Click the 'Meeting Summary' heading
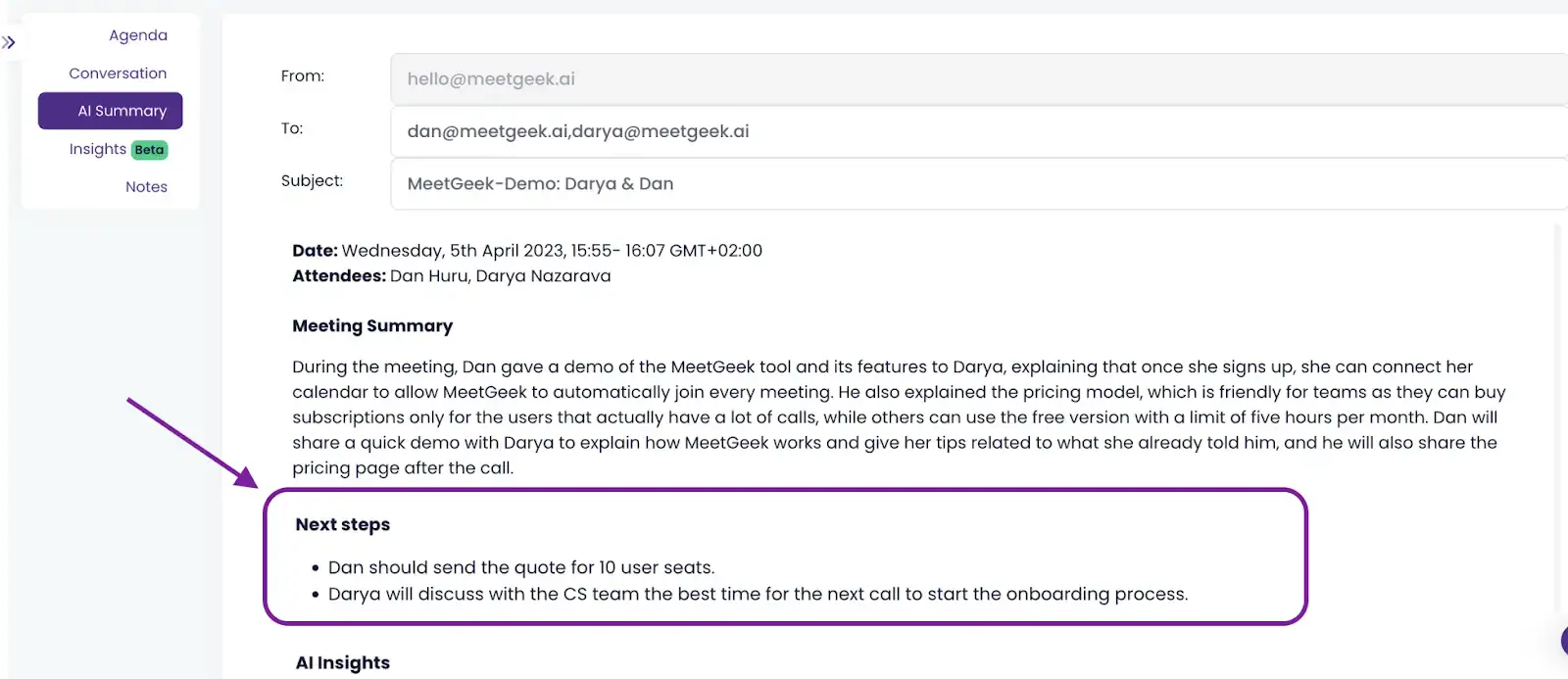Viewport: 1568px width, 679px height. point(372,326)
